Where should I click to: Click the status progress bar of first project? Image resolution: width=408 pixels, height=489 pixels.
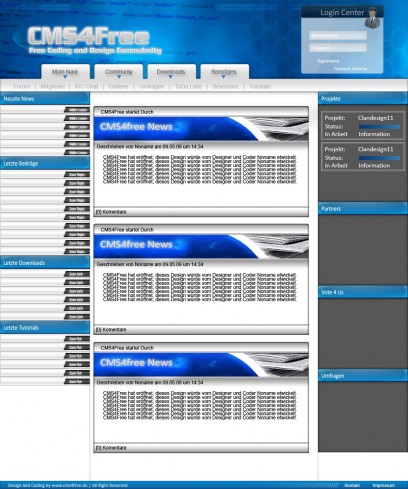[x=379, y=127]
